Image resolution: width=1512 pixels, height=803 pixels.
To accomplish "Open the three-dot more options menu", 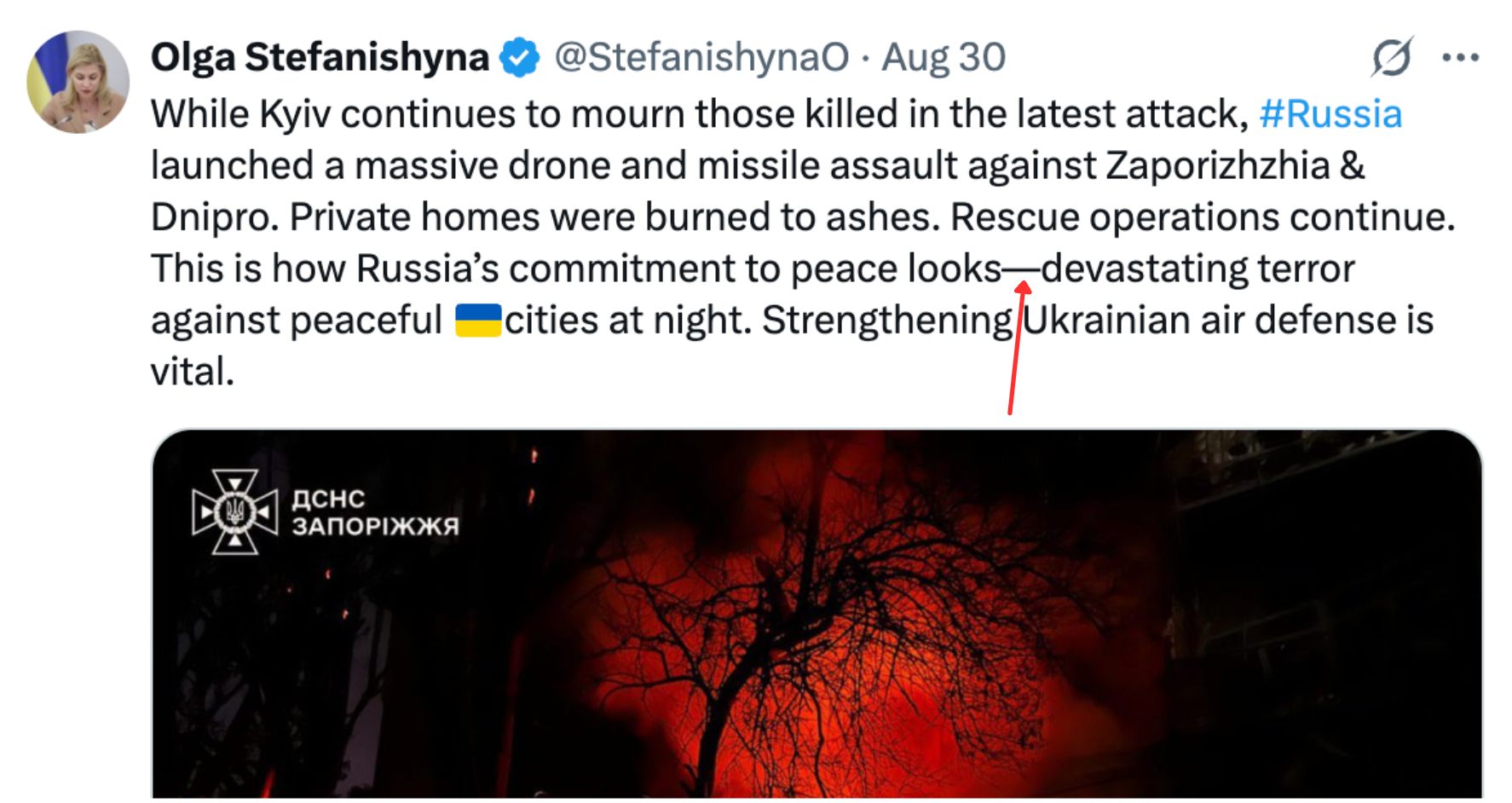I will [1459, 57].
